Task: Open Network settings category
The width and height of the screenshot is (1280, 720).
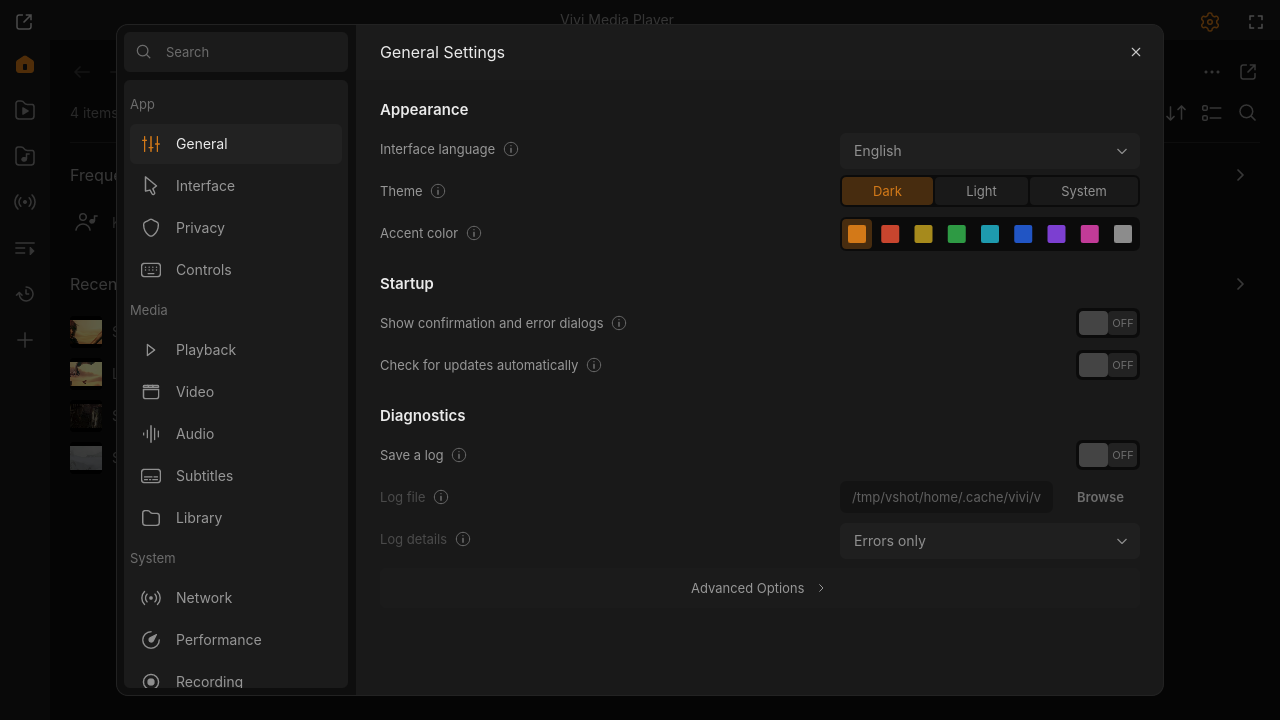Action: click(236, 598)
